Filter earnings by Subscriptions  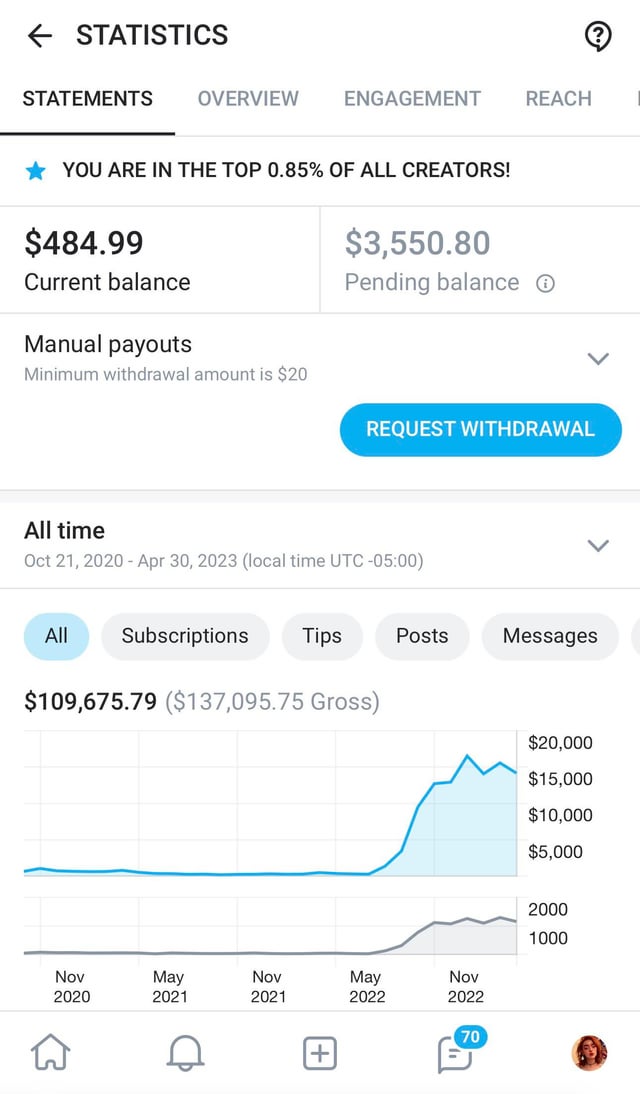click(x=185, y=636)
